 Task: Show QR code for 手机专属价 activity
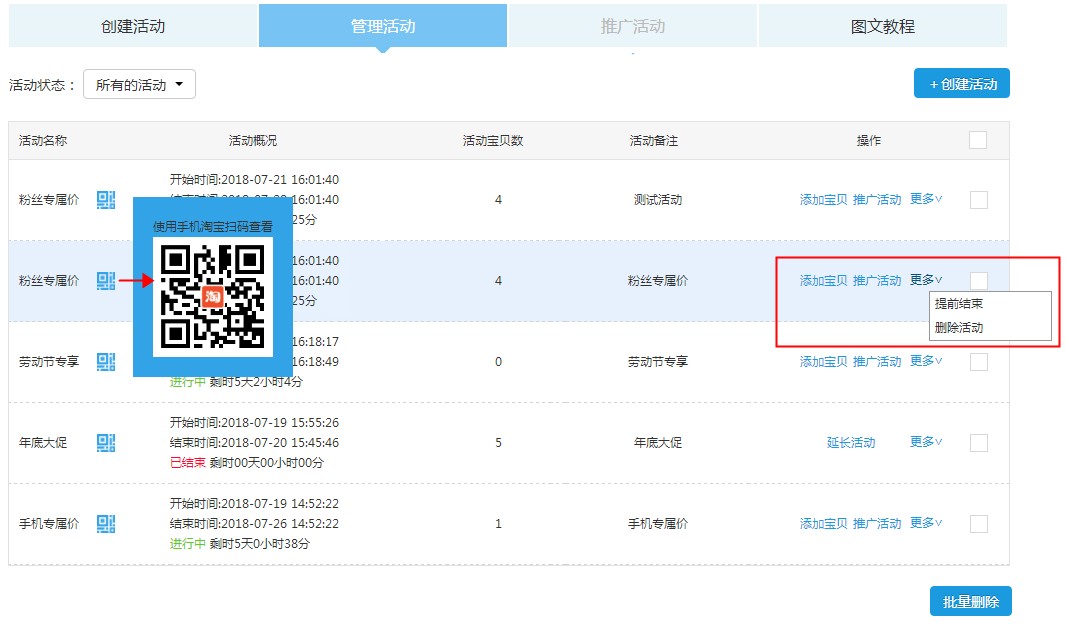coord(105,524)
